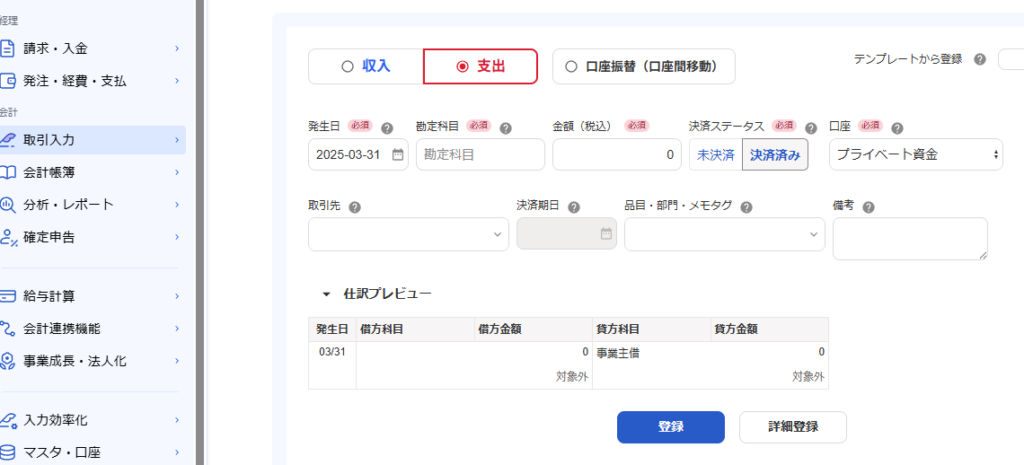Select 口座振替（口座間移動） radio option
Image resolution: width=1024 pixels, height=465 pixels.
tap(644, 67)
